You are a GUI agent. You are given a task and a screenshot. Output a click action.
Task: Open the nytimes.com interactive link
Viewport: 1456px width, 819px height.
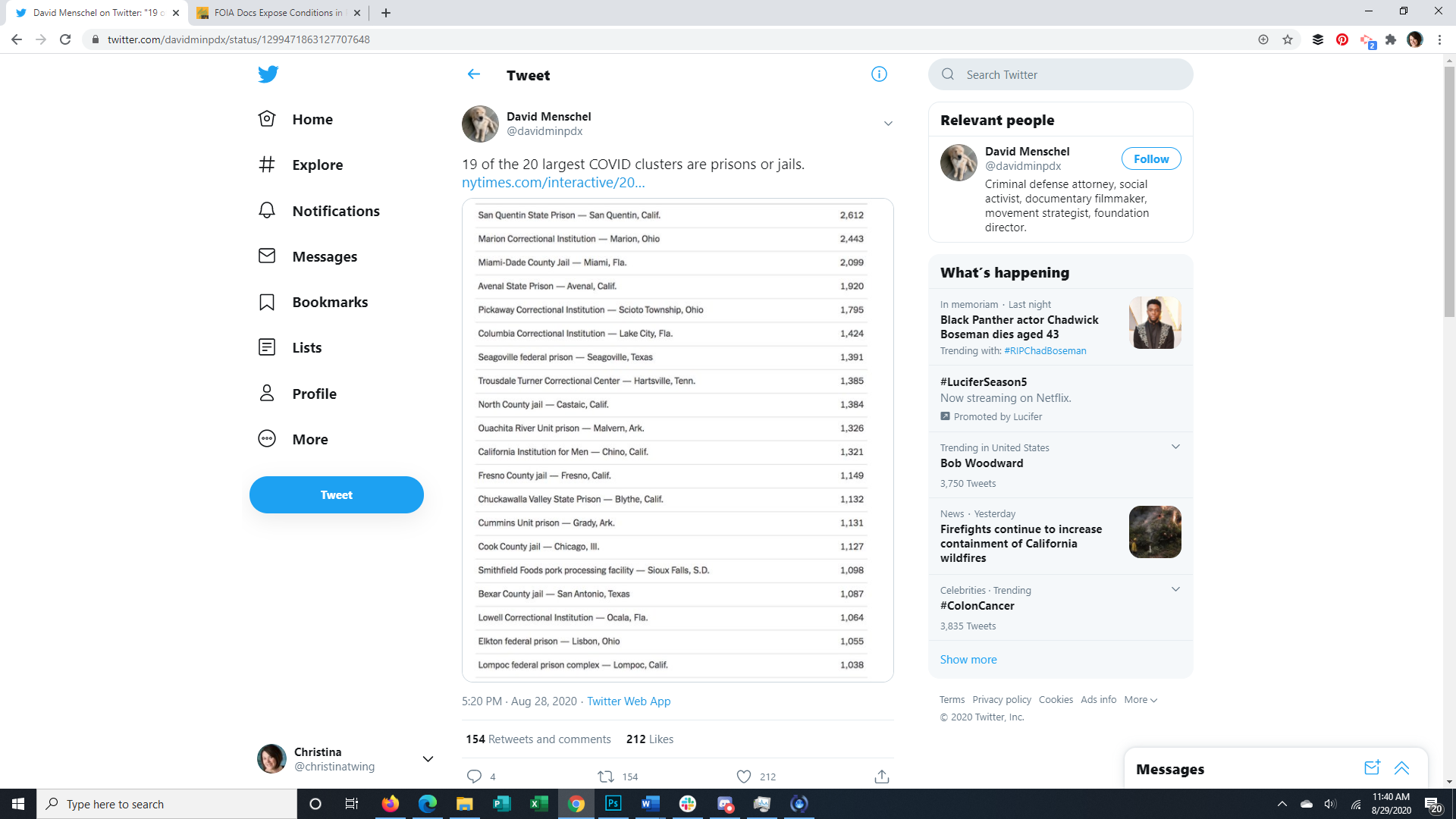click(x=553, y=182)
